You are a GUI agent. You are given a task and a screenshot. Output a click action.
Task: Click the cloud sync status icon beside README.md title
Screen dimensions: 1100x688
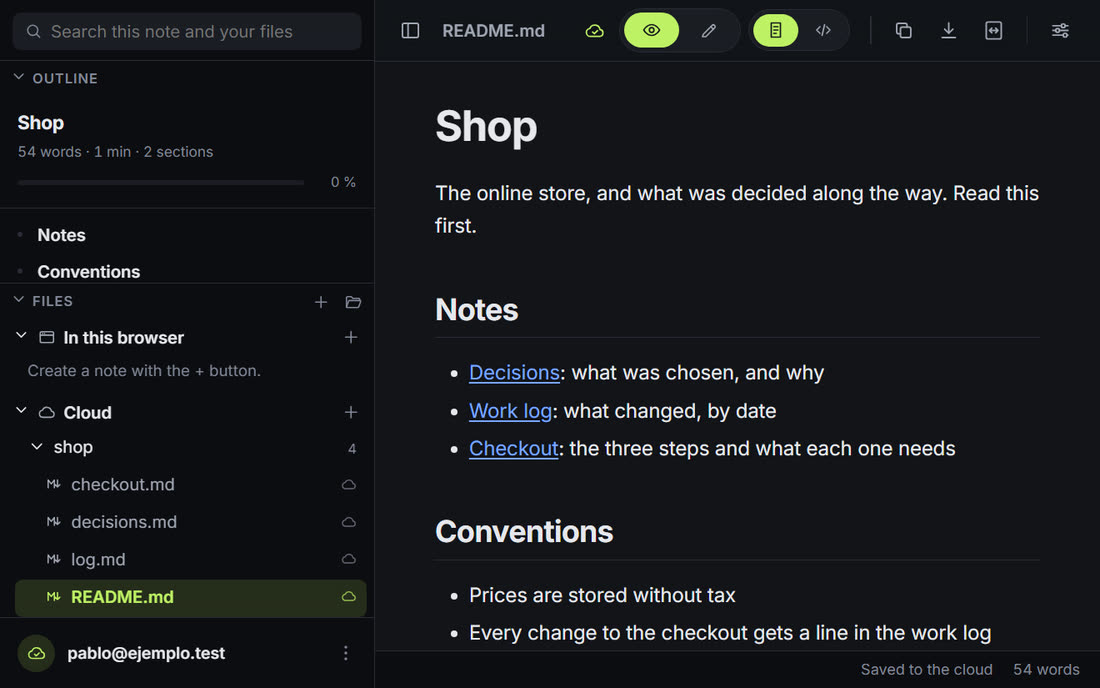(594, 31)
